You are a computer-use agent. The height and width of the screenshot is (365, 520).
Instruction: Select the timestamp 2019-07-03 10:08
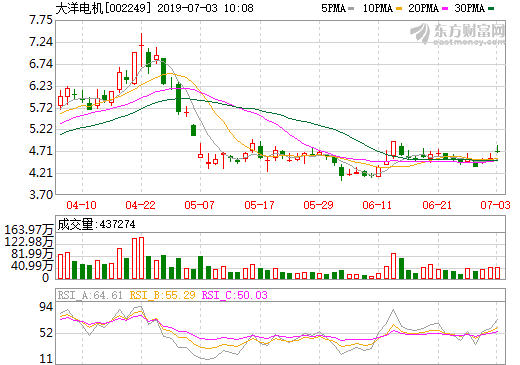[x=205, y=8]
